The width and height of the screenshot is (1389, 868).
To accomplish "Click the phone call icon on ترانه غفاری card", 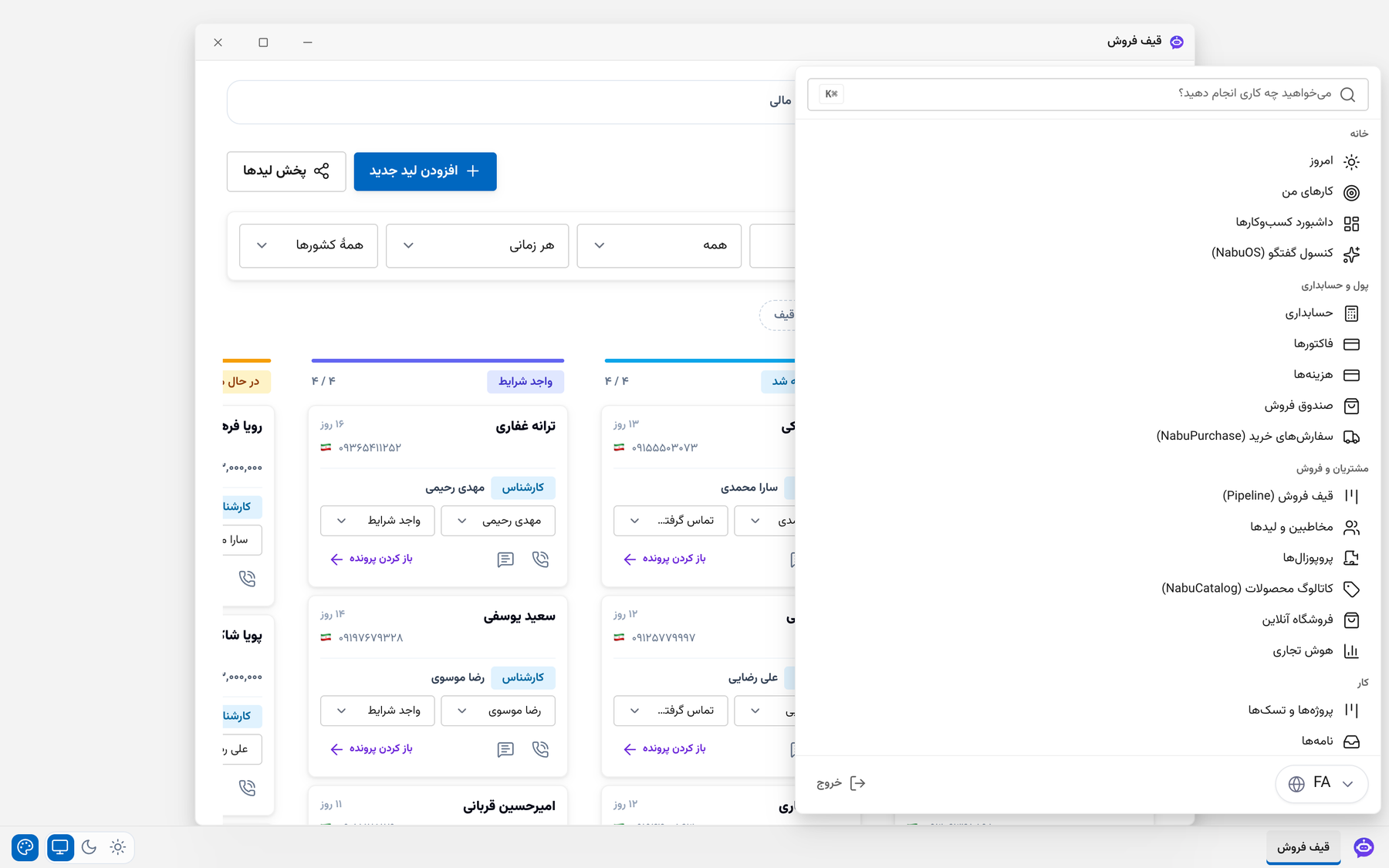I will pos(540,559).
